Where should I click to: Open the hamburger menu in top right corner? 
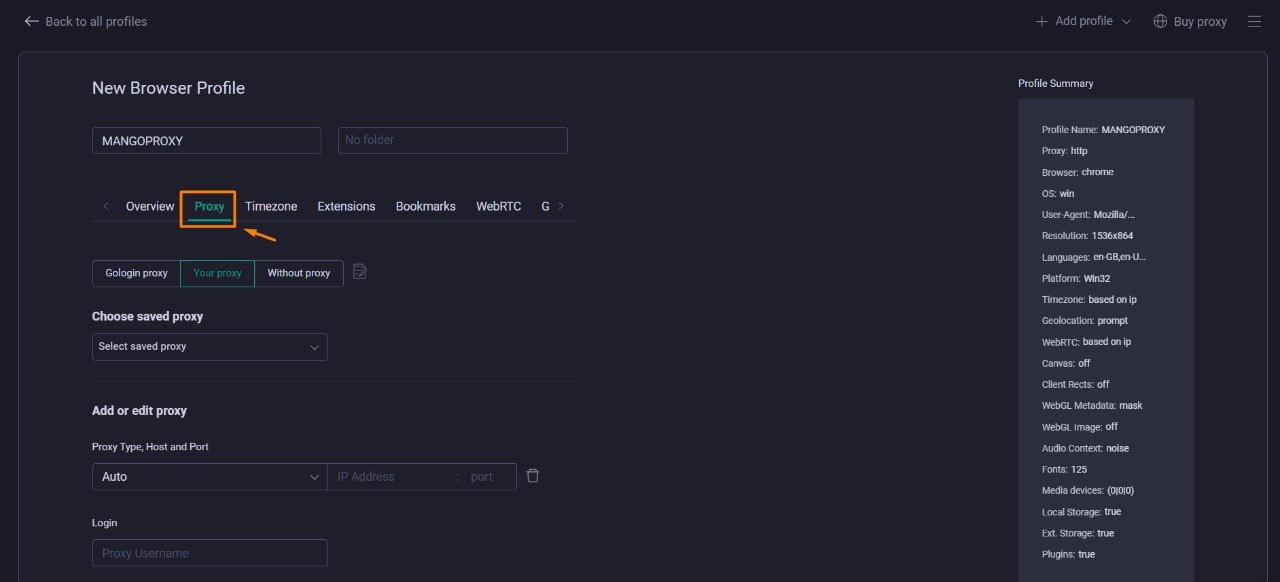pyautogui.click(x=1254, y=20)
